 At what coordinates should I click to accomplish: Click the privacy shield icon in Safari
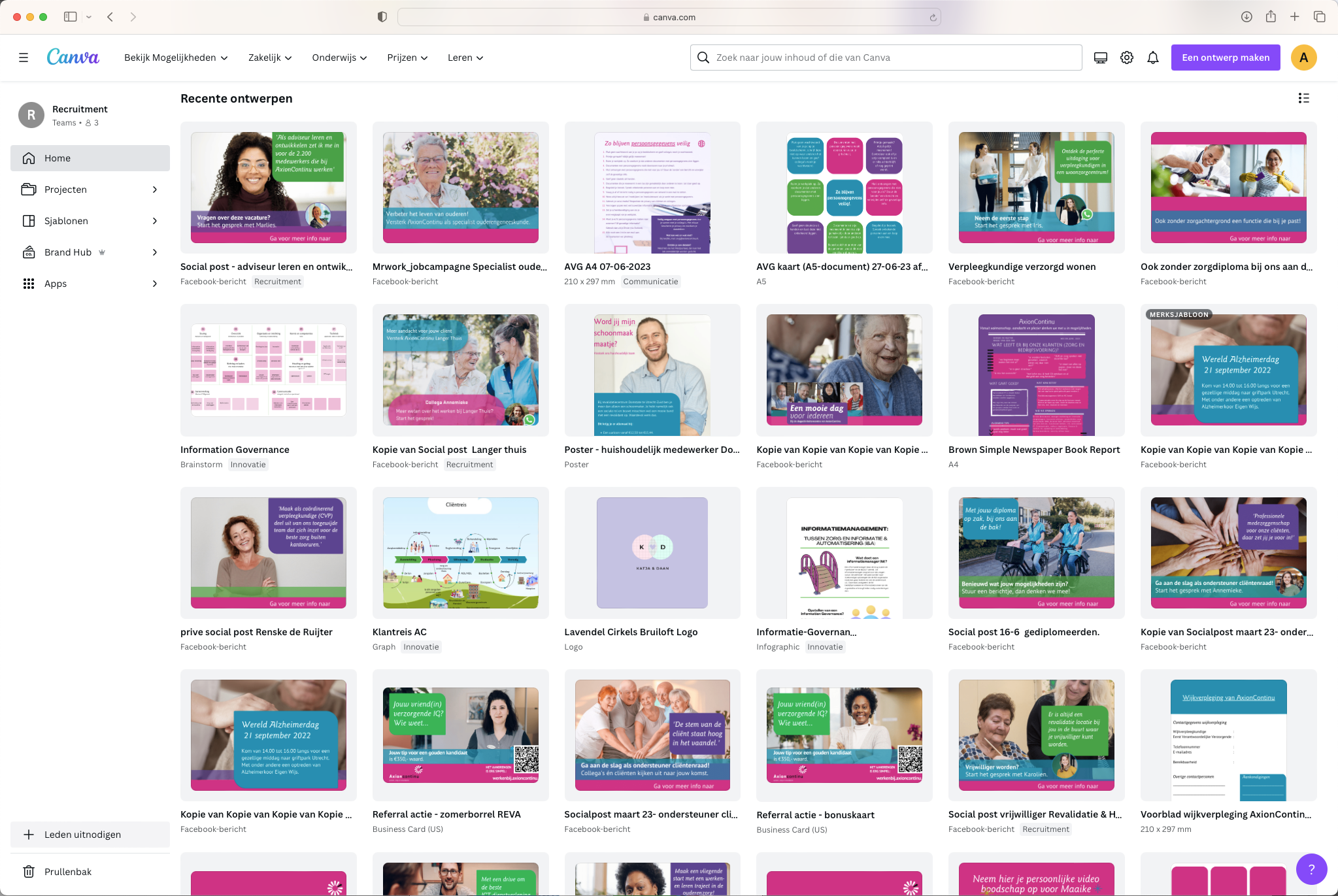click(x=382, y=17)
